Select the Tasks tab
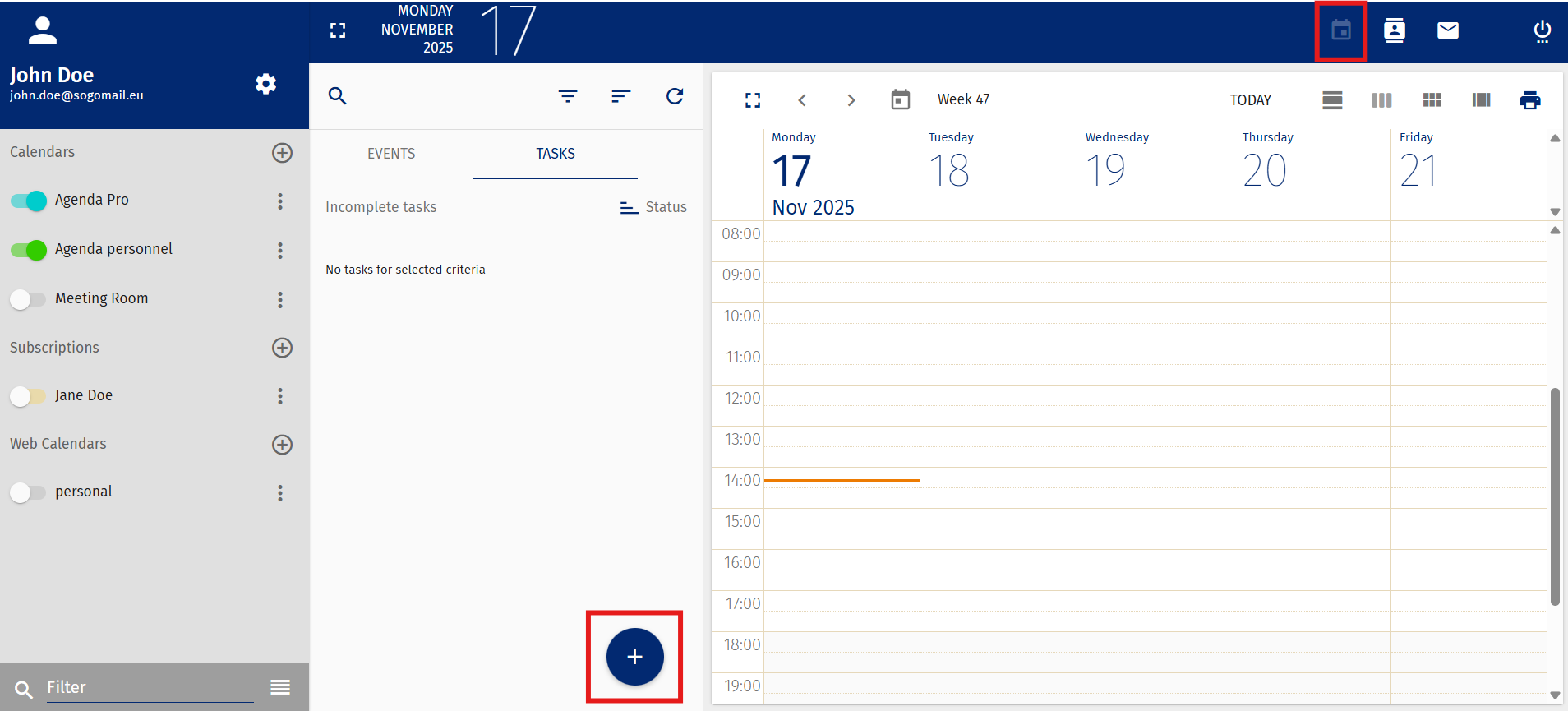Screen dimensions: 1568x711 556,154
